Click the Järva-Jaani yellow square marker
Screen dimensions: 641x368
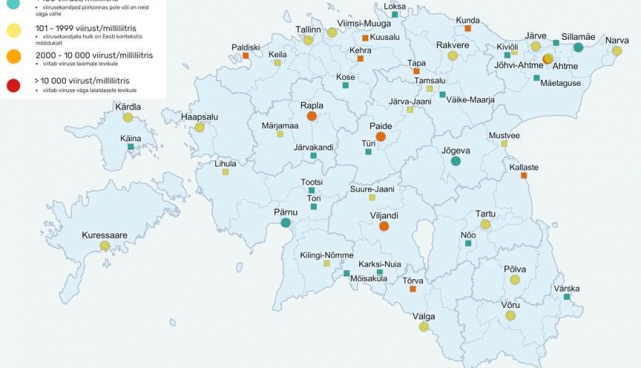click(x=410, y=110)
